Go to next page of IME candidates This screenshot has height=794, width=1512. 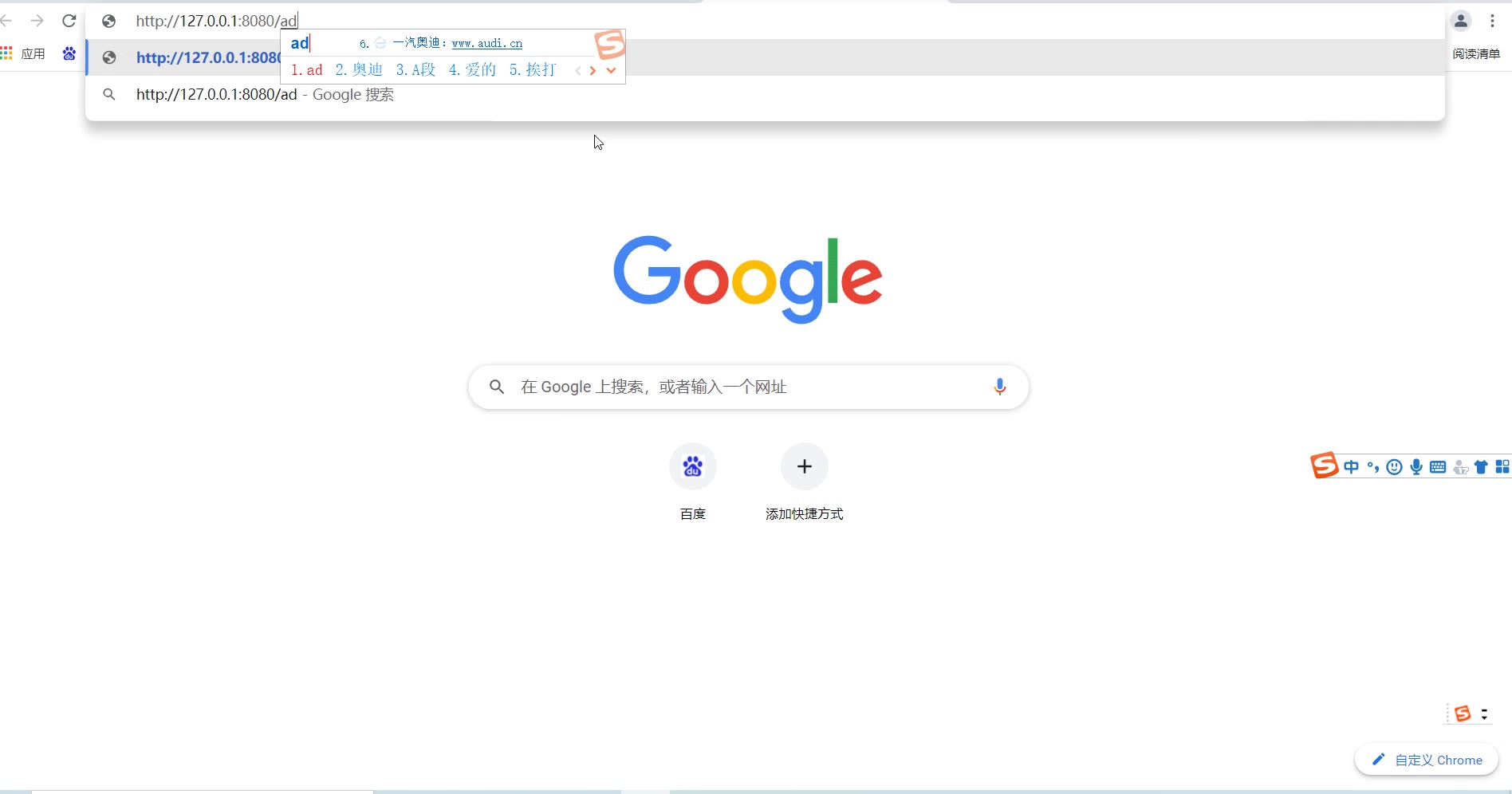[593, 70]
